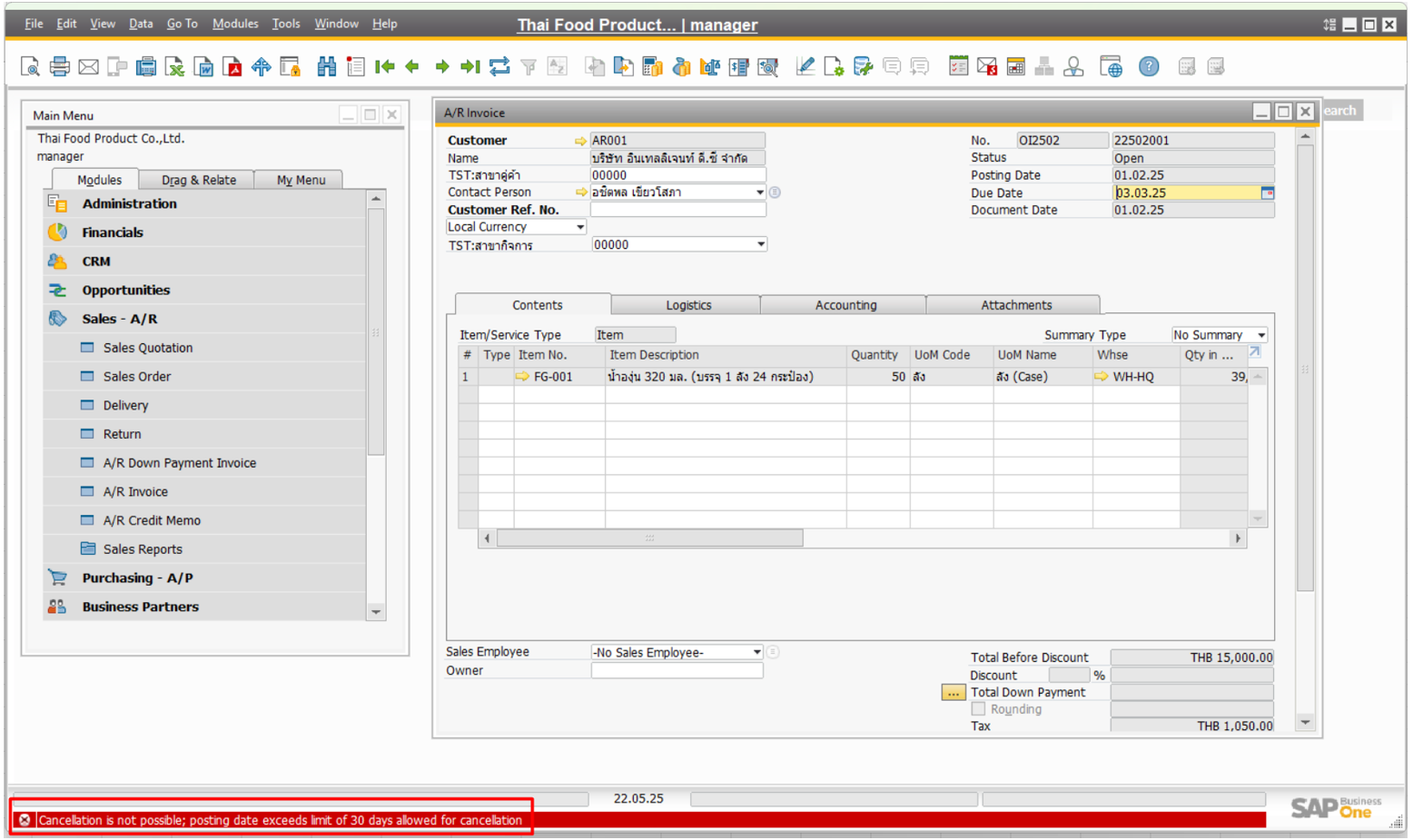
Task: Switch to Accounting tab
Action: (x=845, y=305)
